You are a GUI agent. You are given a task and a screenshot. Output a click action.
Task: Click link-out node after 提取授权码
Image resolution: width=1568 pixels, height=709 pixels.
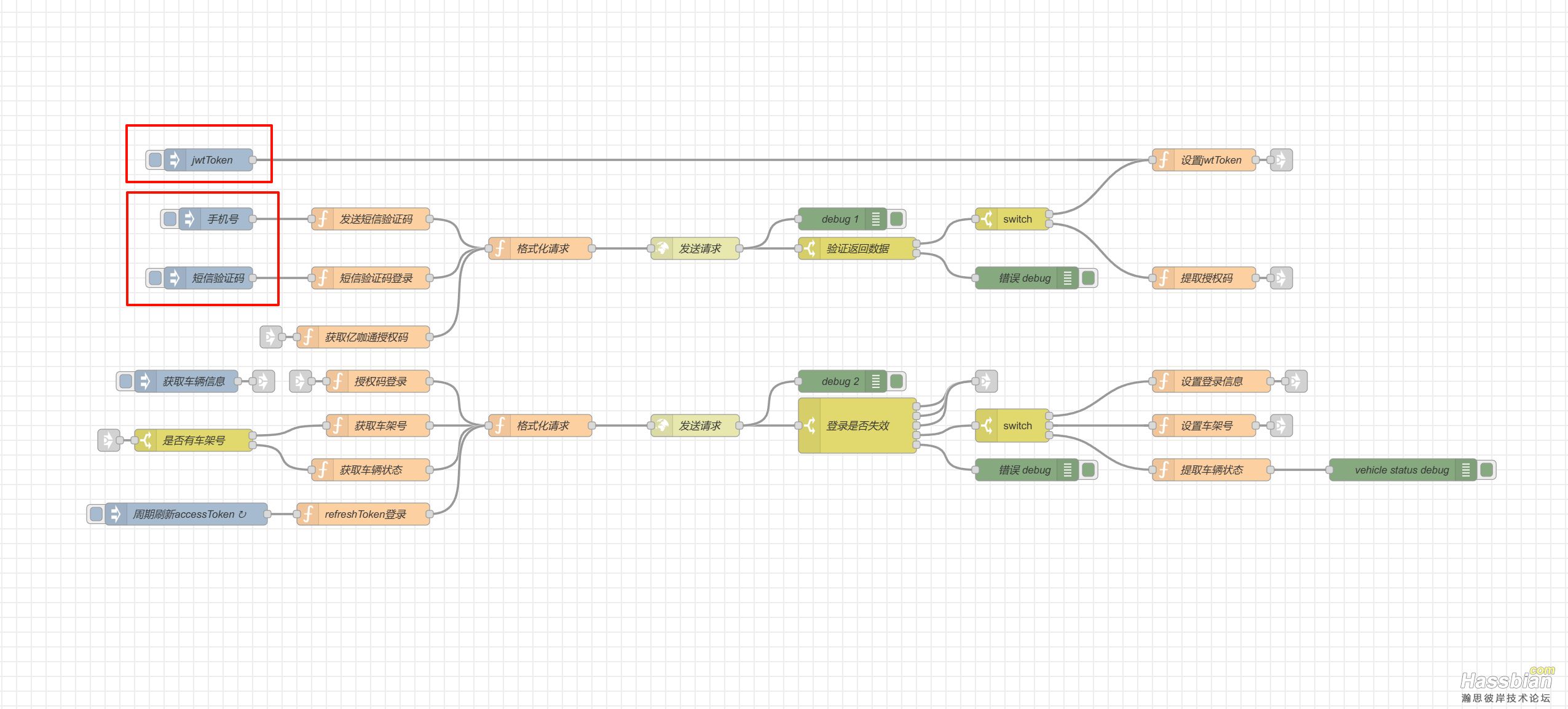point(1282,278)
